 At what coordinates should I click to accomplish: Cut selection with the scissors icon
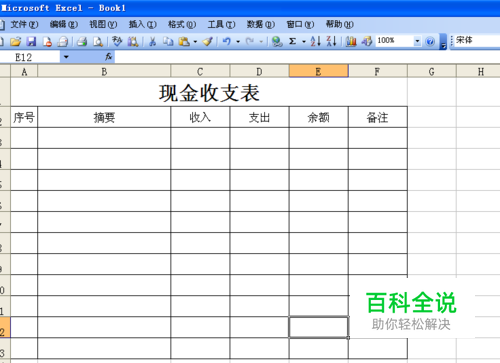coord(152,41)
